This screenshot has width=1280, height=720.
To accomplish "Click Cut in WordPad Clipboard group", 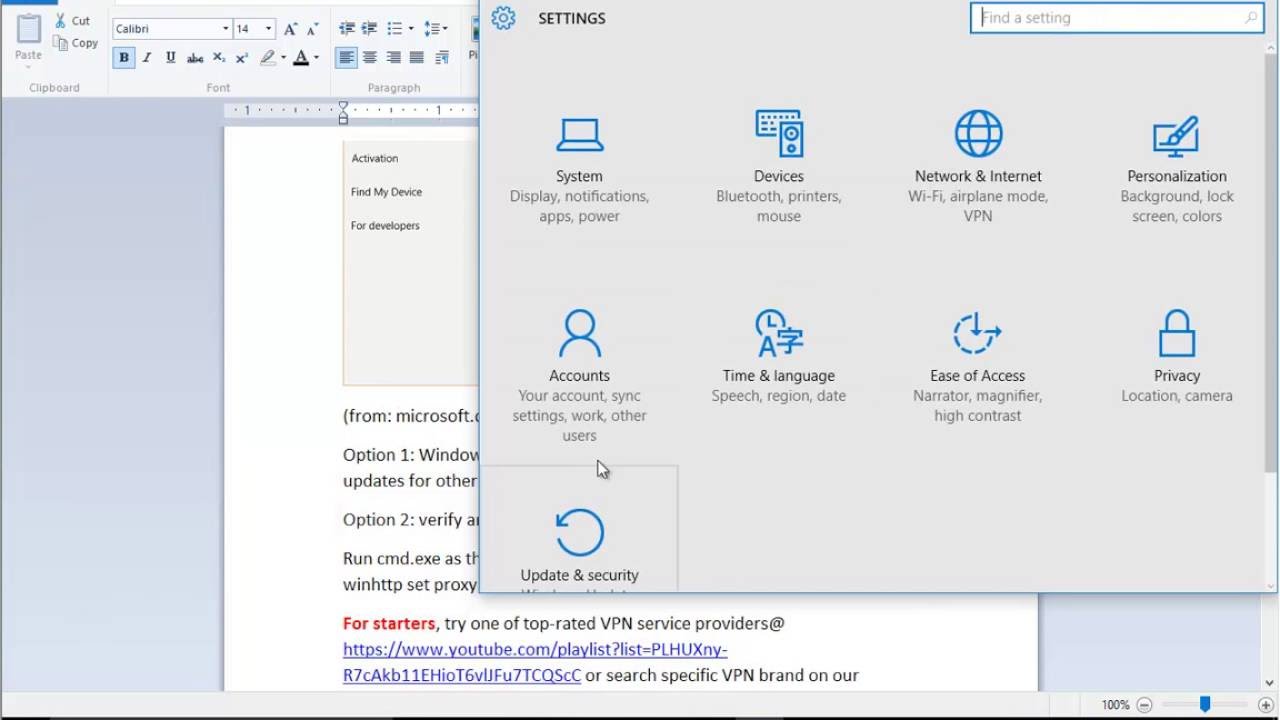I will click(x=72, y=20).
